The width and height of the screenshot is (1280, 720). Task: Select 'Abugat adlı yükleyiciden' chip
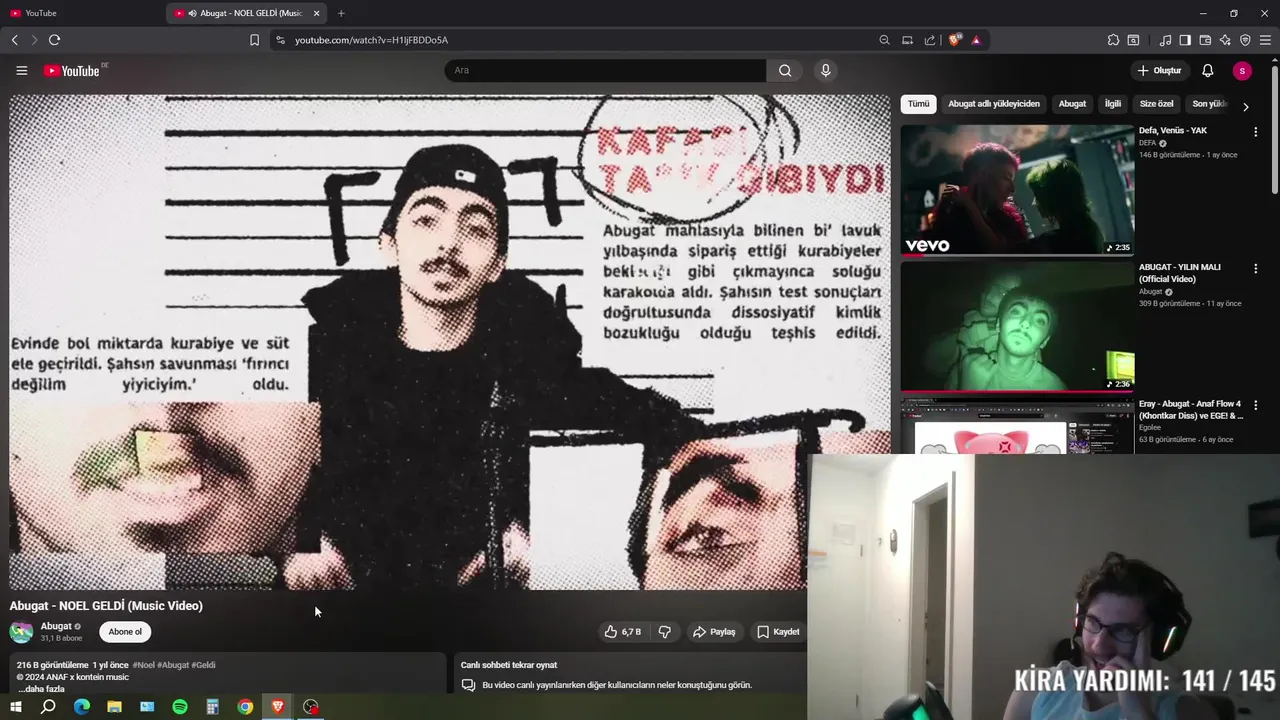click(x=994, y=104)
